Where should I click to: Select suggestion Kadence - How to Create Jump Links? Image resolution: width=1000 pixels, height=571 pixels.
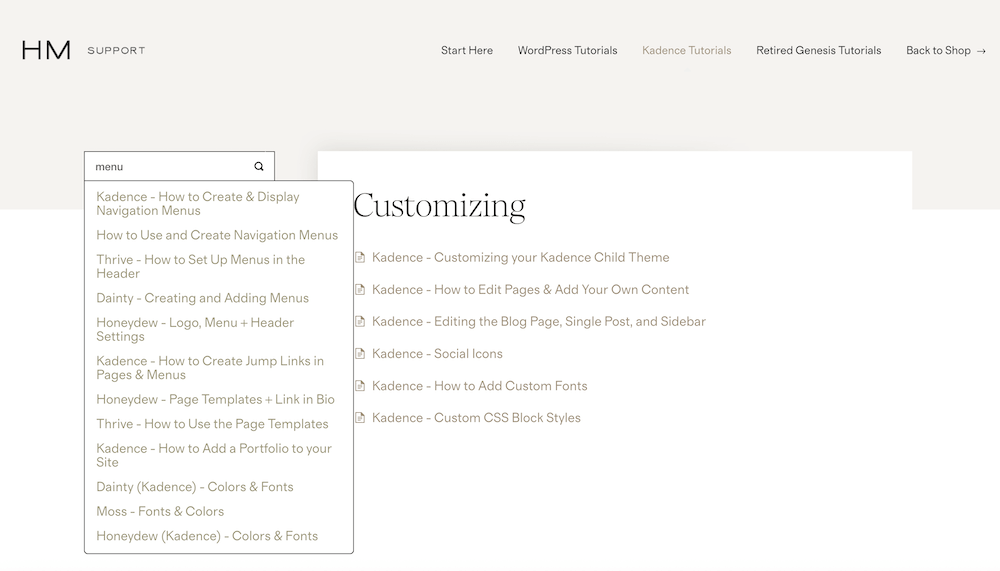click(210, 368)
